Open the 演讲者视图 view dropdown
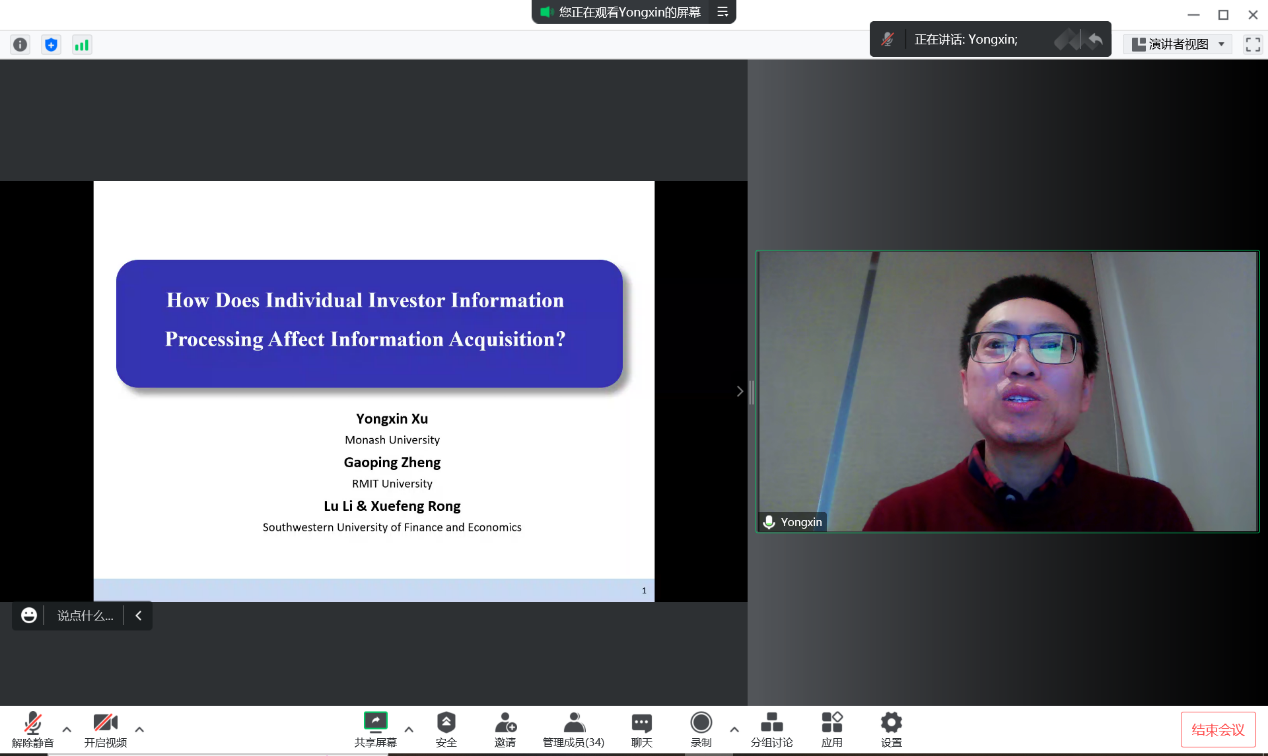This screenshot has height=756, width=1268. pos(1178,44)
